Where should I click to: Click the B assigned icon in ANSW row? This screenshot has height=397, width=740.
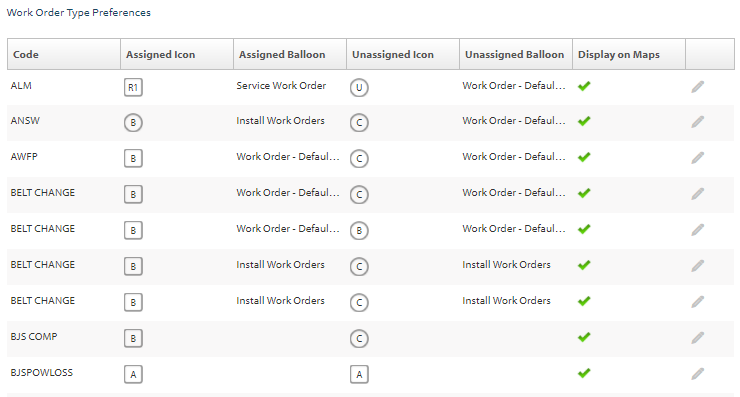pyautogui.click(x=133, y=123)
